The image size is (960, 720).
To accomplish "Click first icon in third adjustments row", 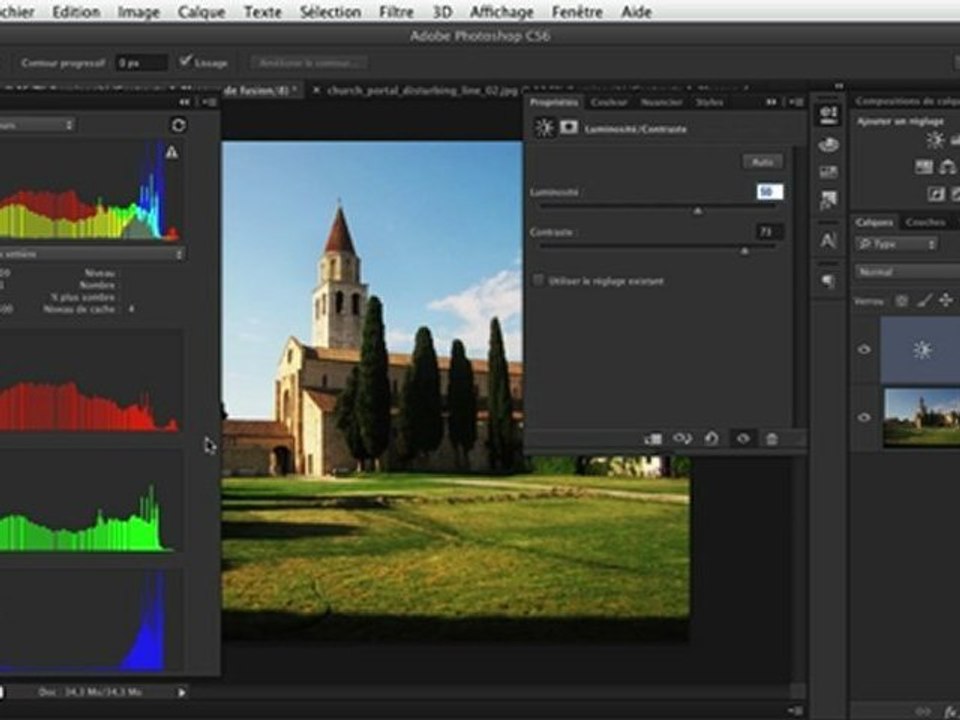I will [936, 194].
